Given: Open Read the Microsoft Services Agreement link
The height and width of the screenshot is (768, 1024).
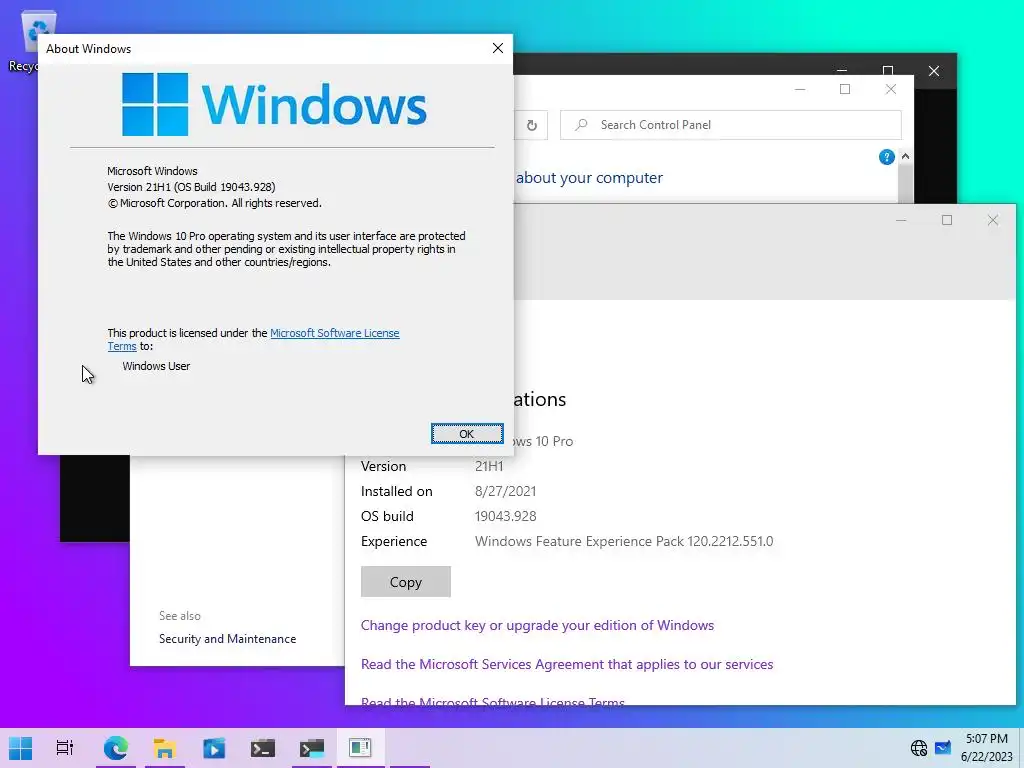Looking at the screenshot, I should [x=567, y=664].
